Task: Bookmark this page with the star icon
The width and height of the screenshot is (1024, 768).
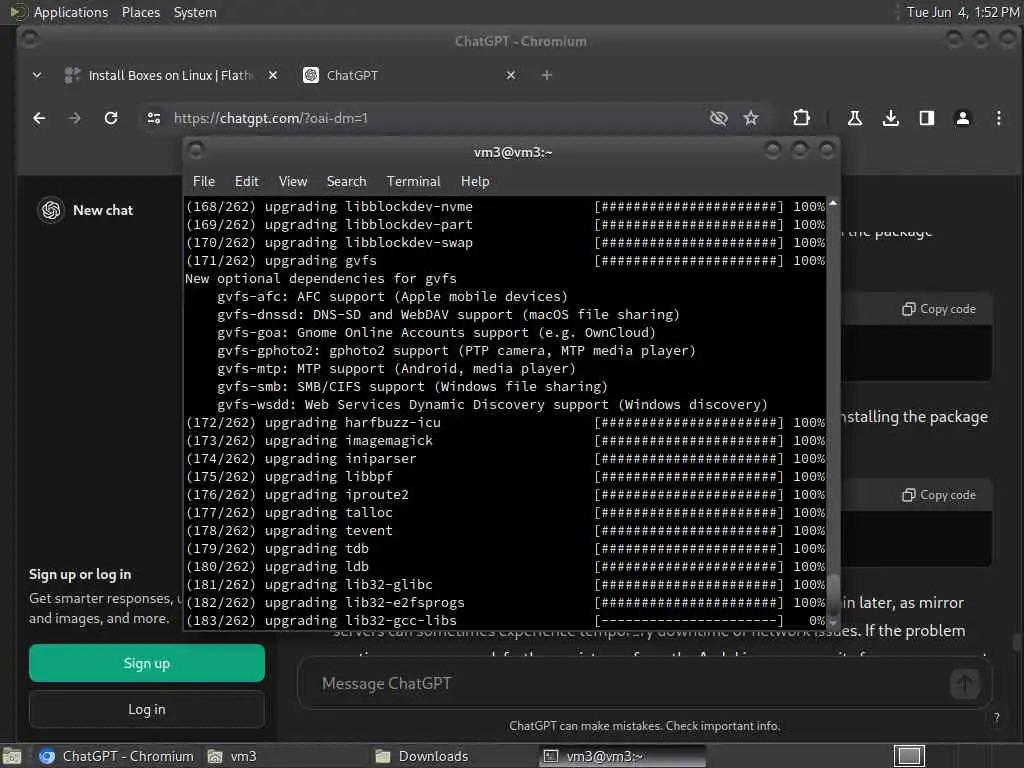Action: pos(751,118)
